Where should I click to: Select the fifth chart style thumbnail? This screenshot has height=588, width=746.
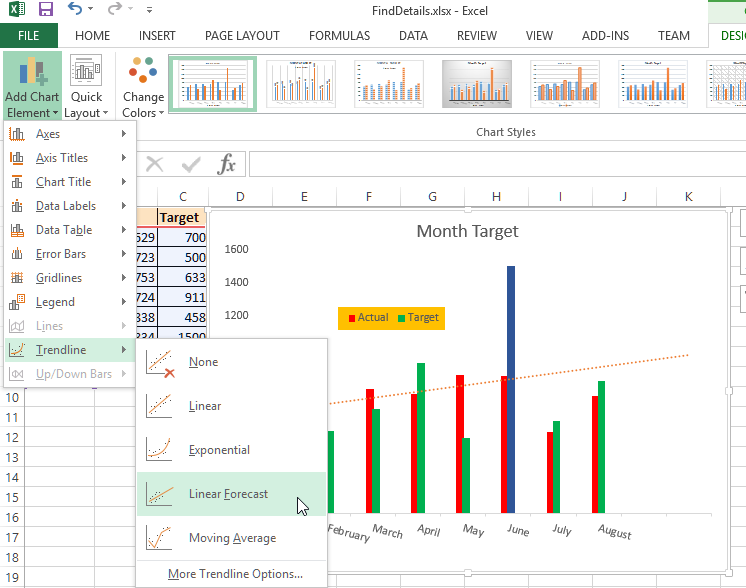click(x=565, y=84)
